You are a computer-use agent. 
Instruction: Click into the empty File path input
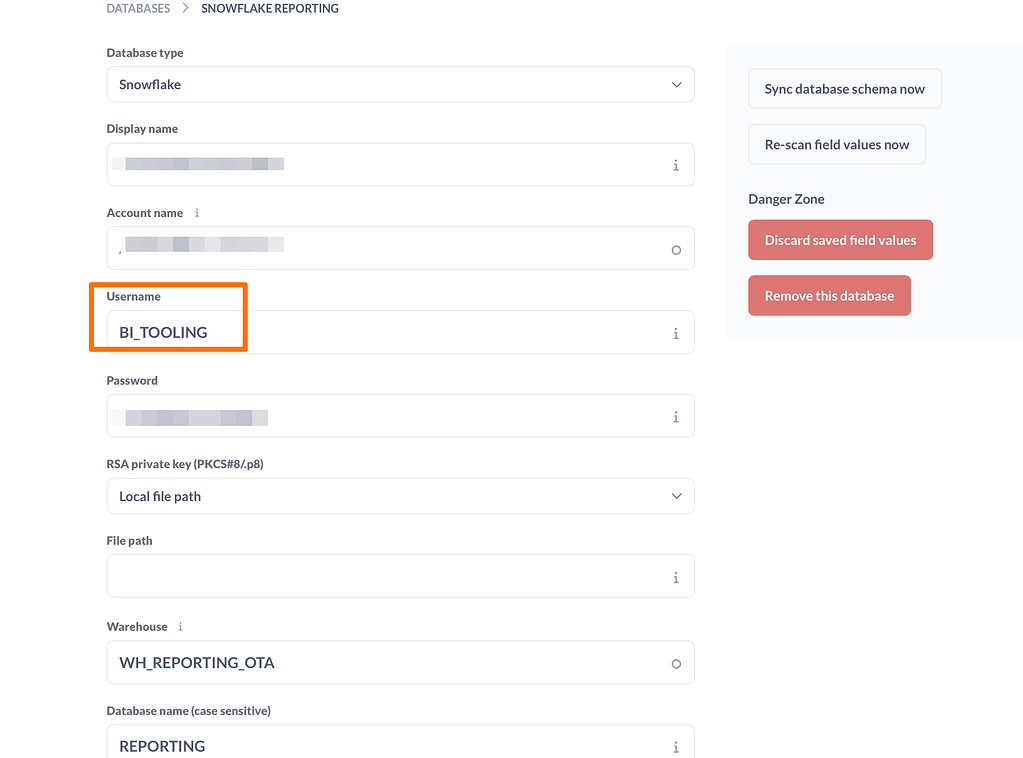coord(401,576)
